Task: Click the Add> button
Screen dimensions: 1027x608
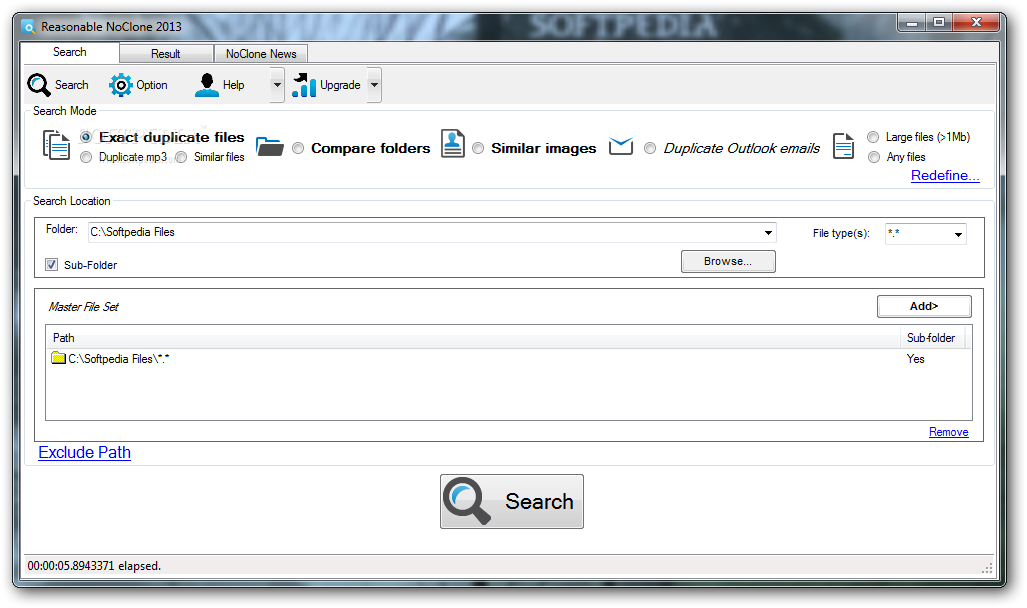Action: pyautogui.click(x=924, y=306)
